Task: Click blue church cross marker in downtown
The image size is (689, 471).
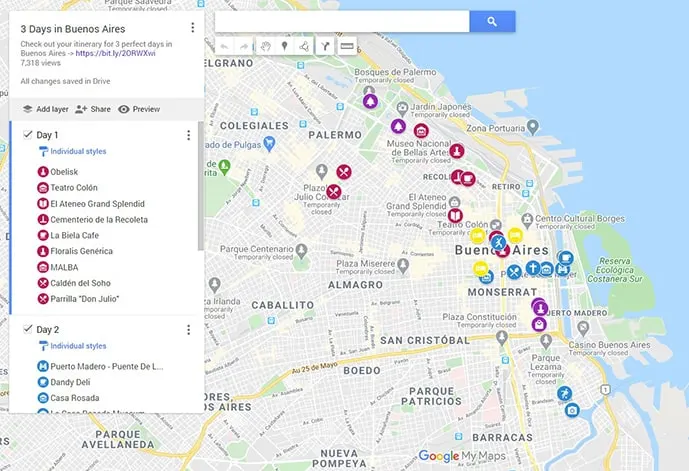Action: (x=533, y=268)
